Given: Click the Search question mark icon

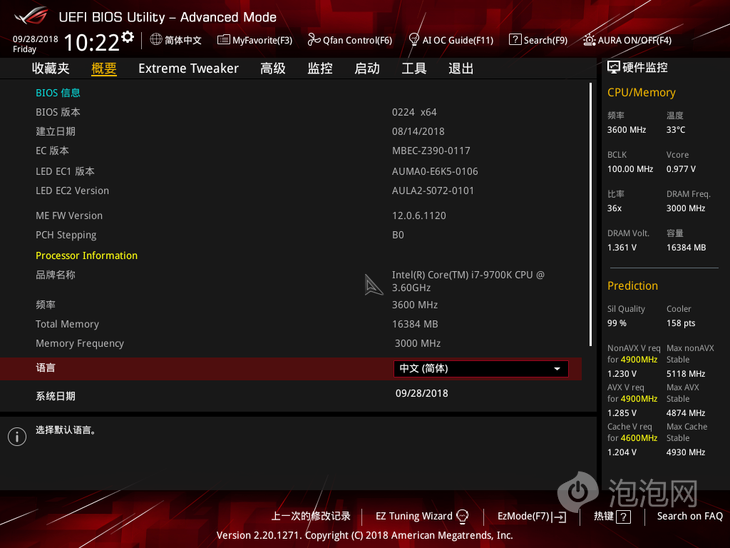Looking at the screenshot, I should [x=515, y=40].
